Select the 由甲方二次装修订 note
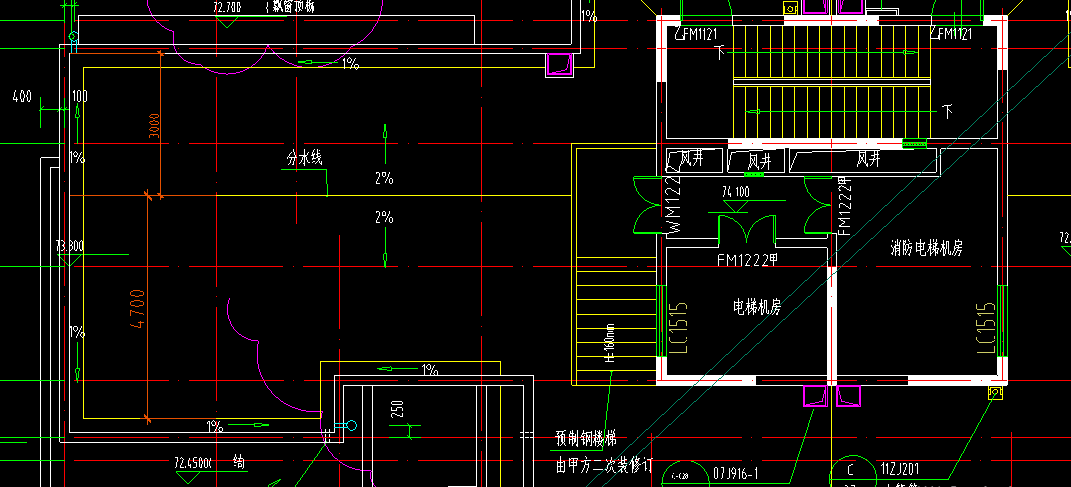 tap(604, 467)
